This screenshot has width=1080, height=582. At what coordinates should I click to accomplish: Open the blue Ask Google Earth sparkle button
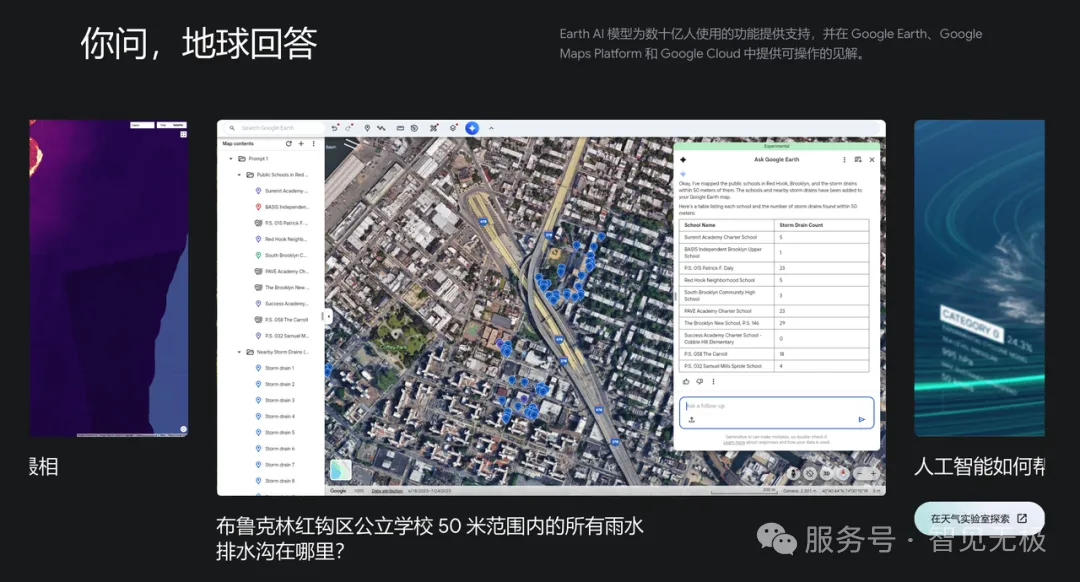tap(472, 128)
